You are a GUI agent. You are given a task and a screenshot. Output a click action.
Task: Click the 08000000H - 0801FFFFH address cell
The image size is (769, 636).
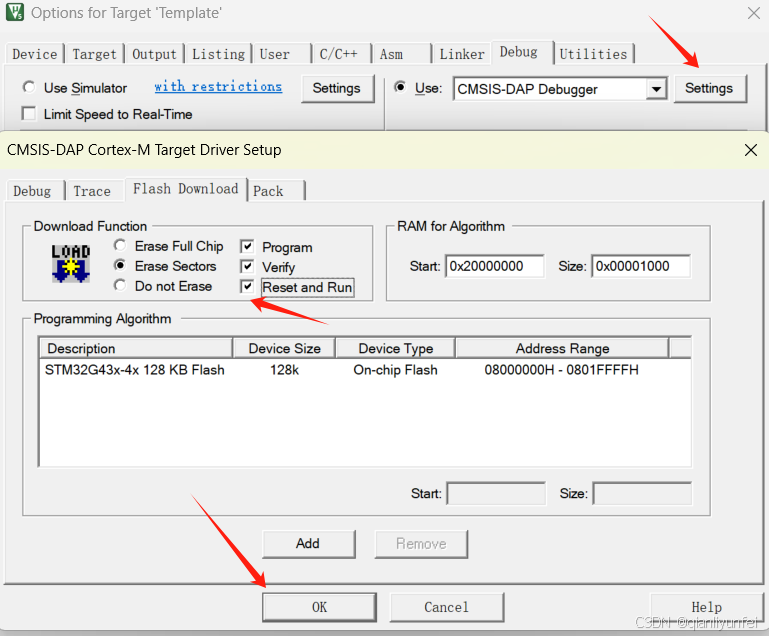click(x=562, y=370)
